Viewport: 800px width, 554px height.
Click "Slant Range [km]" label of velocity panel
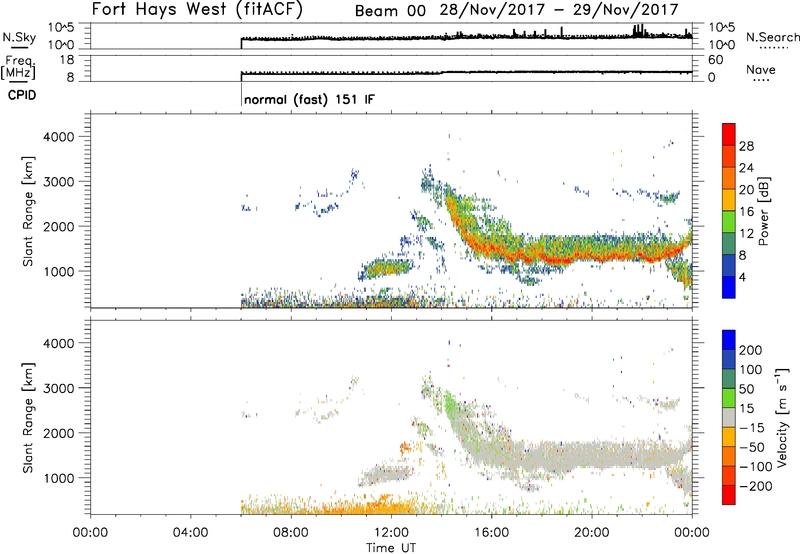click(x=28, y=418)
